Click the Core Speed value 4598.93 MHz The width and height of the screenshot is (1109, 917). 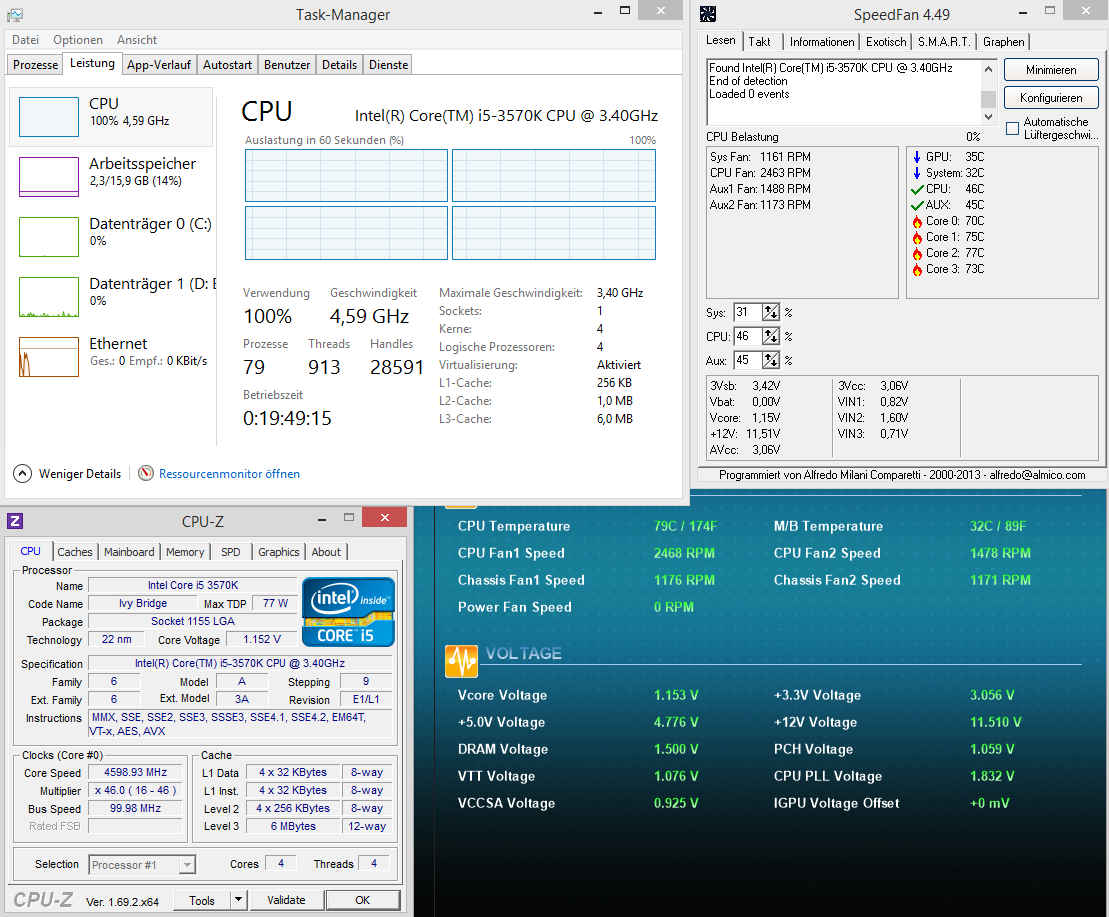point(135,772)
